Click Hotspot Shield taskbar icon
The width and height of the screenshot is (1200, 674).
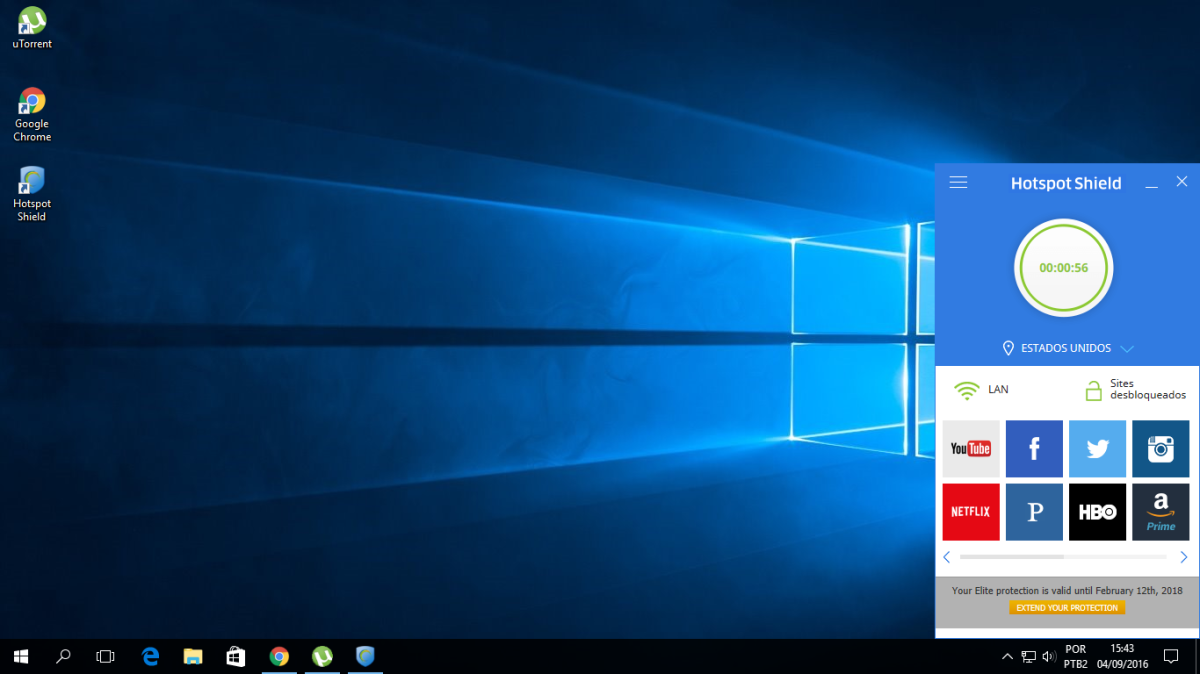click(x=365, y=657)
